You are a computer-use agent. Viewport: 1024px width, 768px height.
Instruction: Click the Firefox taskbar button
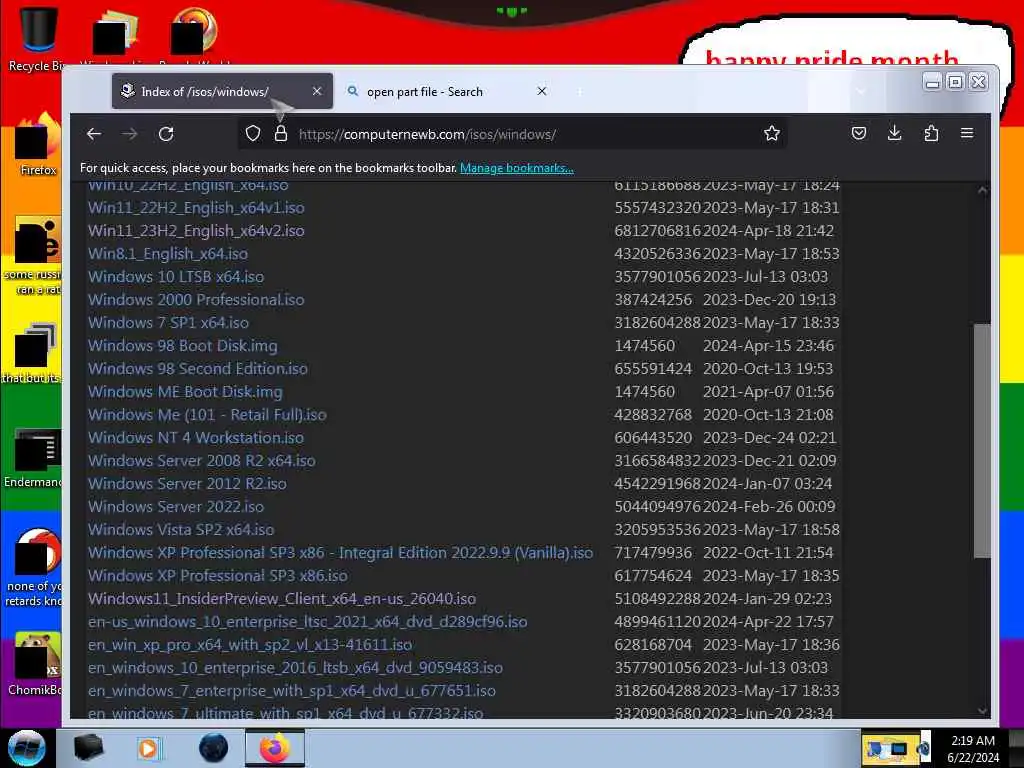(275, 748)
